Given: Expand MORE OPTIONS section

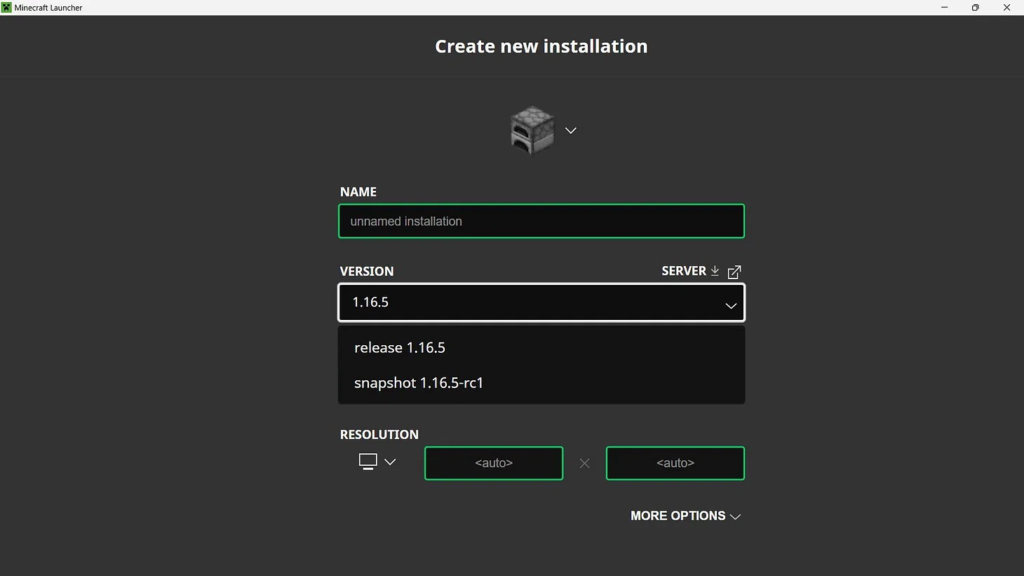Looking at the screenshot, I should (x=685, y=516).
